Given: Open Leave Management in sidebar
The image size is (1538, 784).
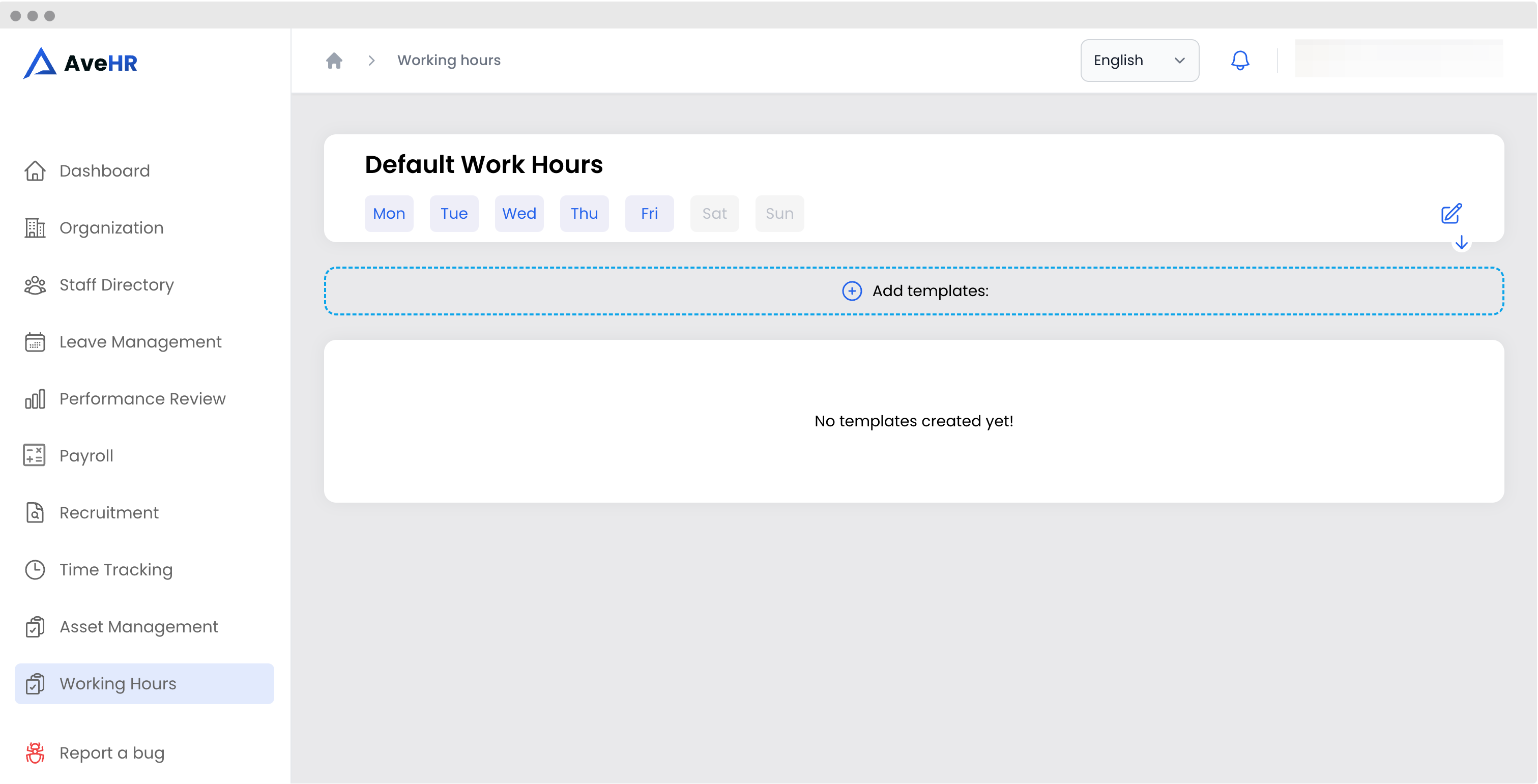Looking at the screenshot, I should (140, 341).
